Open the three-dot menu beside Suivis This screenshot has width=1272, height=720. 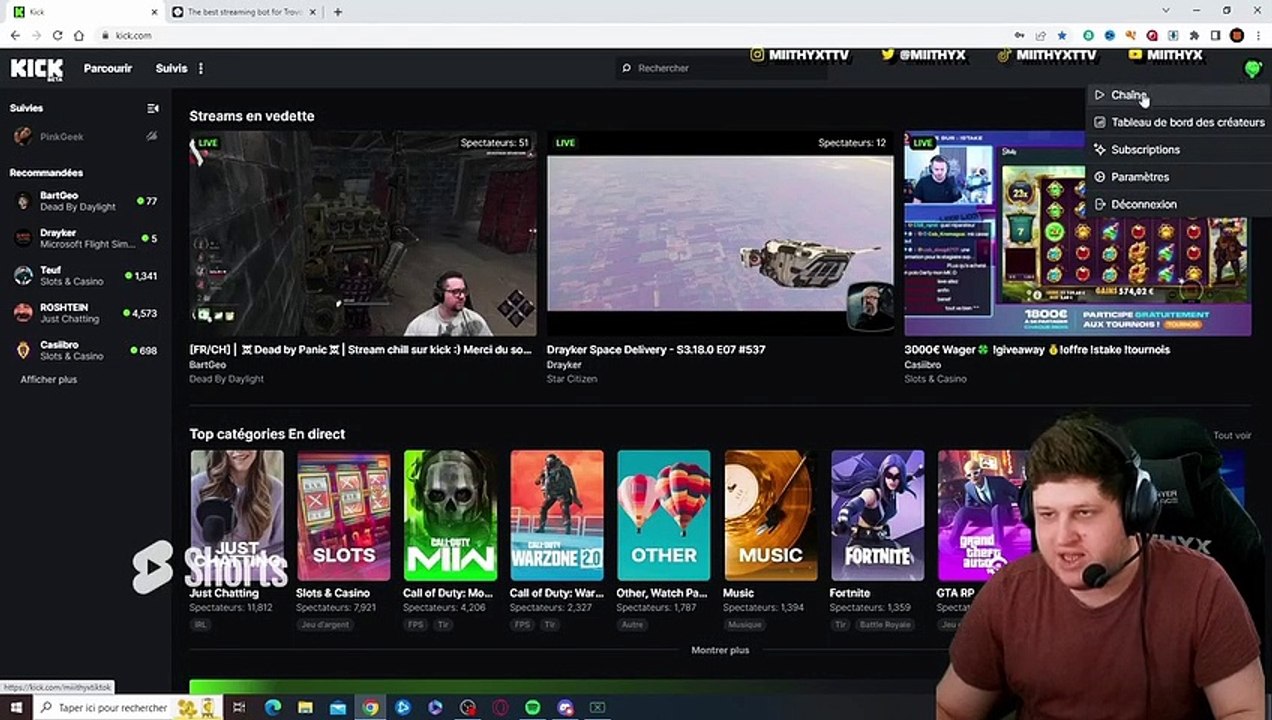tap(201, 68)
